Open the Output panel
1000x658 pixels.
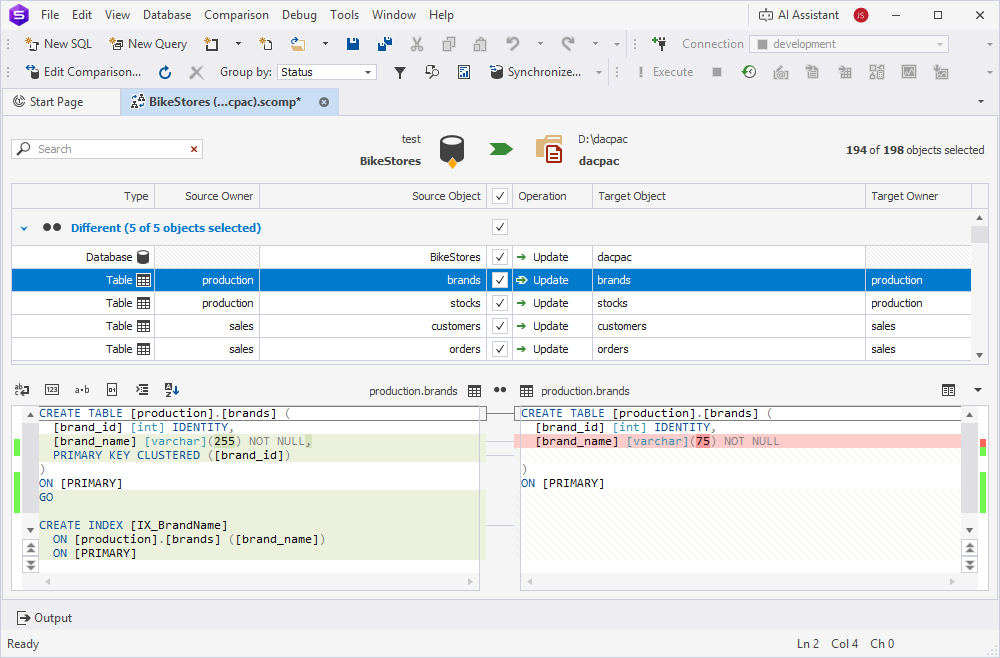point(45,618)
